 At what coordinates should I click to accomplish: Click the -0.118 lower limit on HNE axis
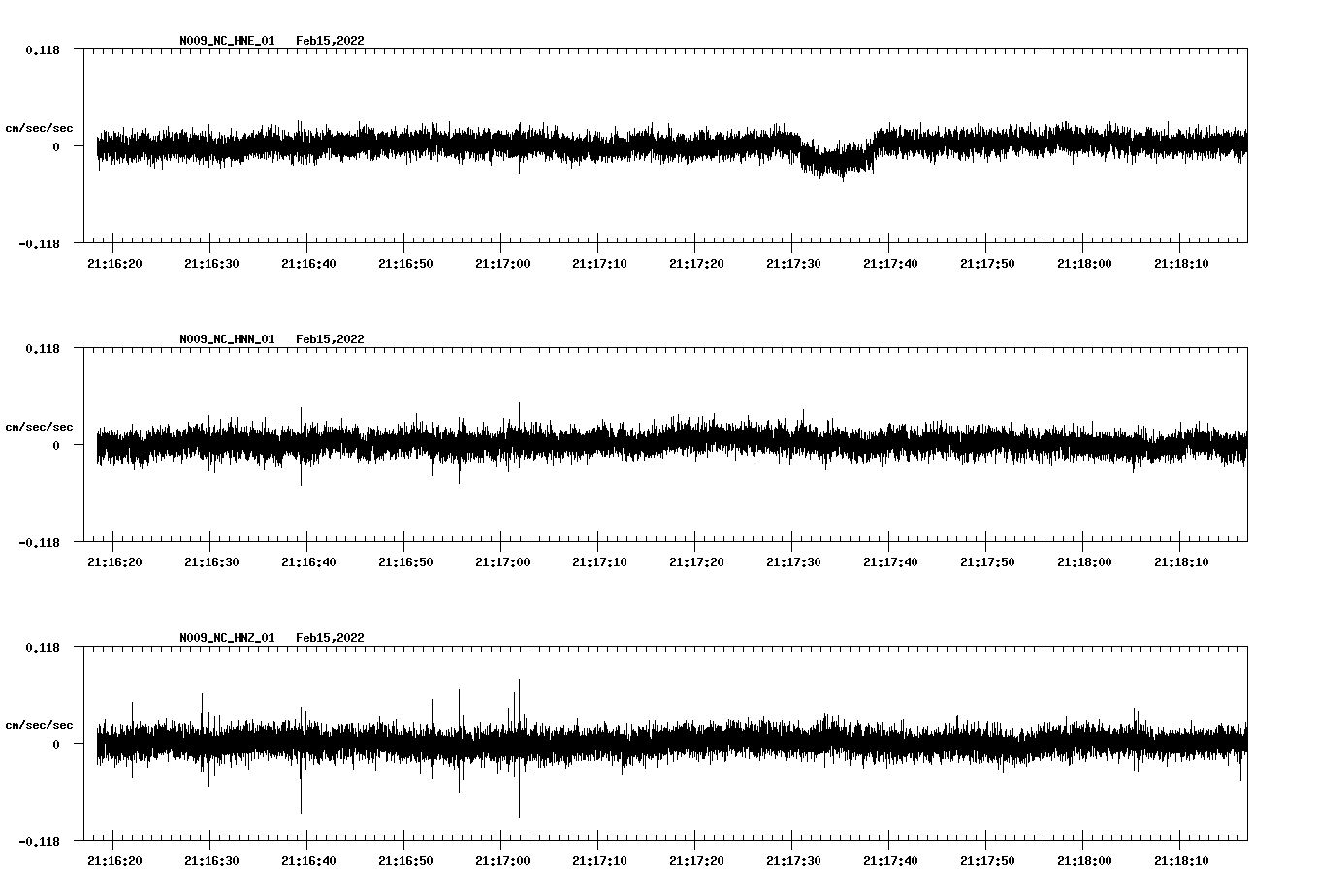39,243
